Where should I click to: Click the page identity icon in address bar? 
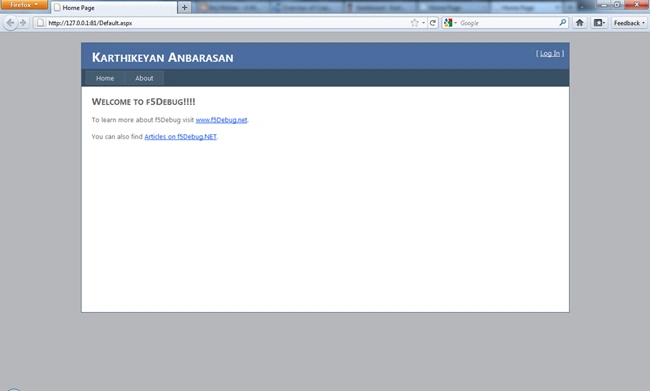[x=40, y=23]
